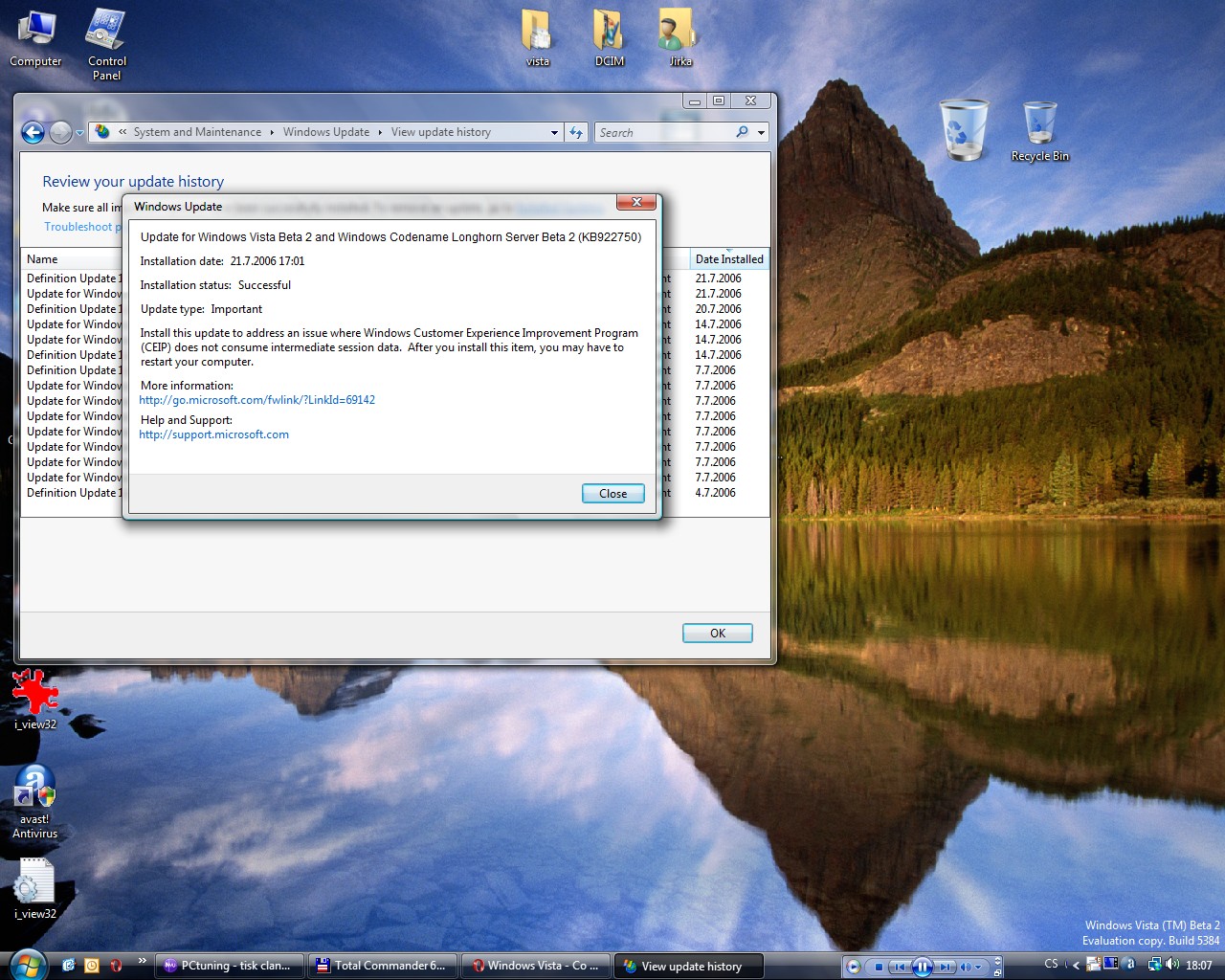This screenshot has width=1225, height=980.
Task: Open search options dropdown arrow
Action: 762,133
